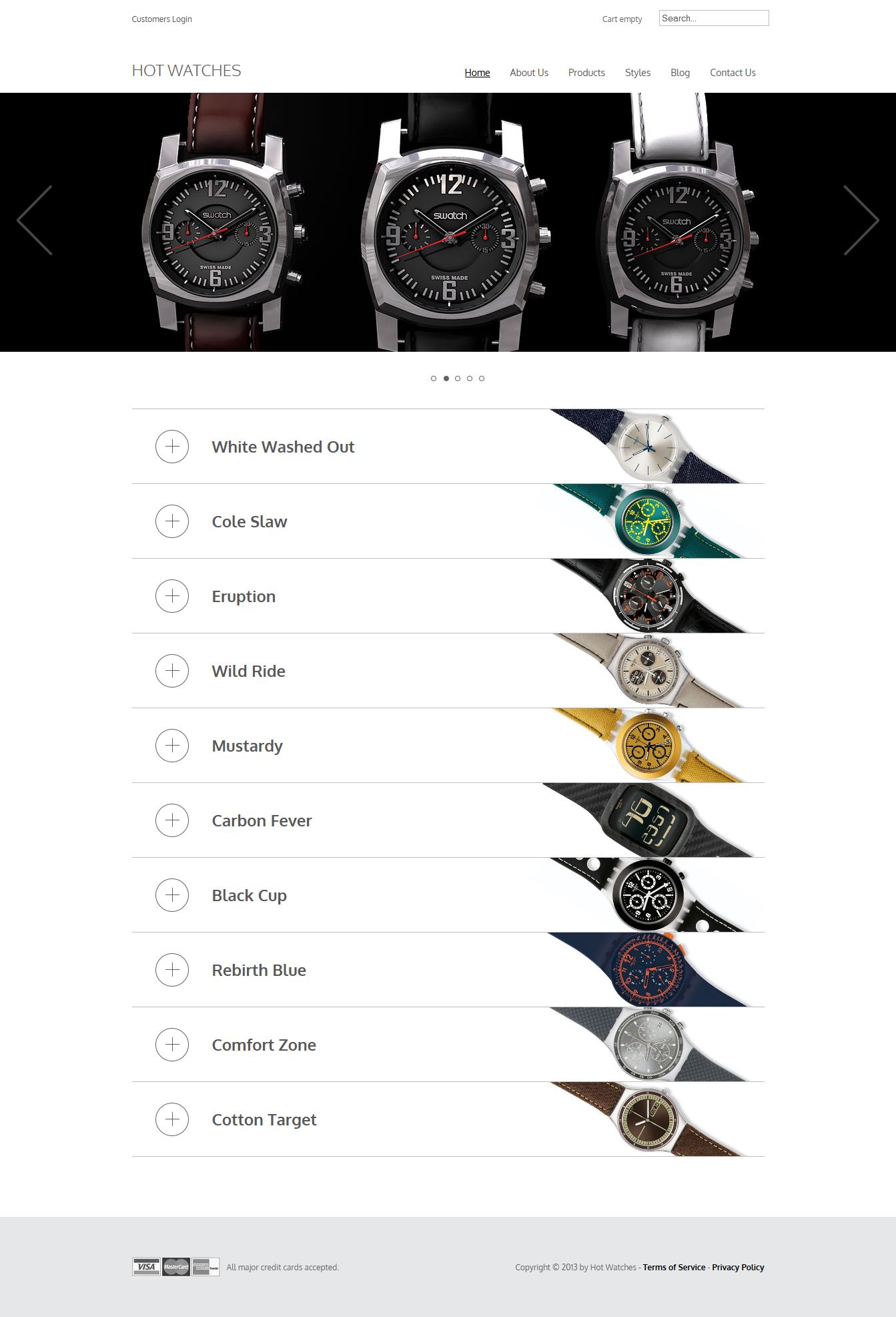Expand the White Washed Out plus icon
The image size is (896, 1317).
(x=172, y=447)
